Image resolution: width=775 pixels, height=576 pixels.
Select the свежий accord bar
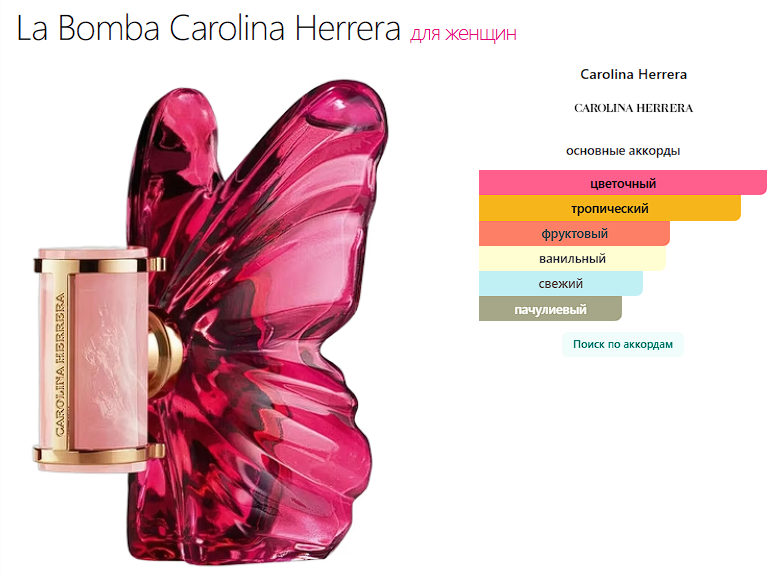[x=561, y=284]
